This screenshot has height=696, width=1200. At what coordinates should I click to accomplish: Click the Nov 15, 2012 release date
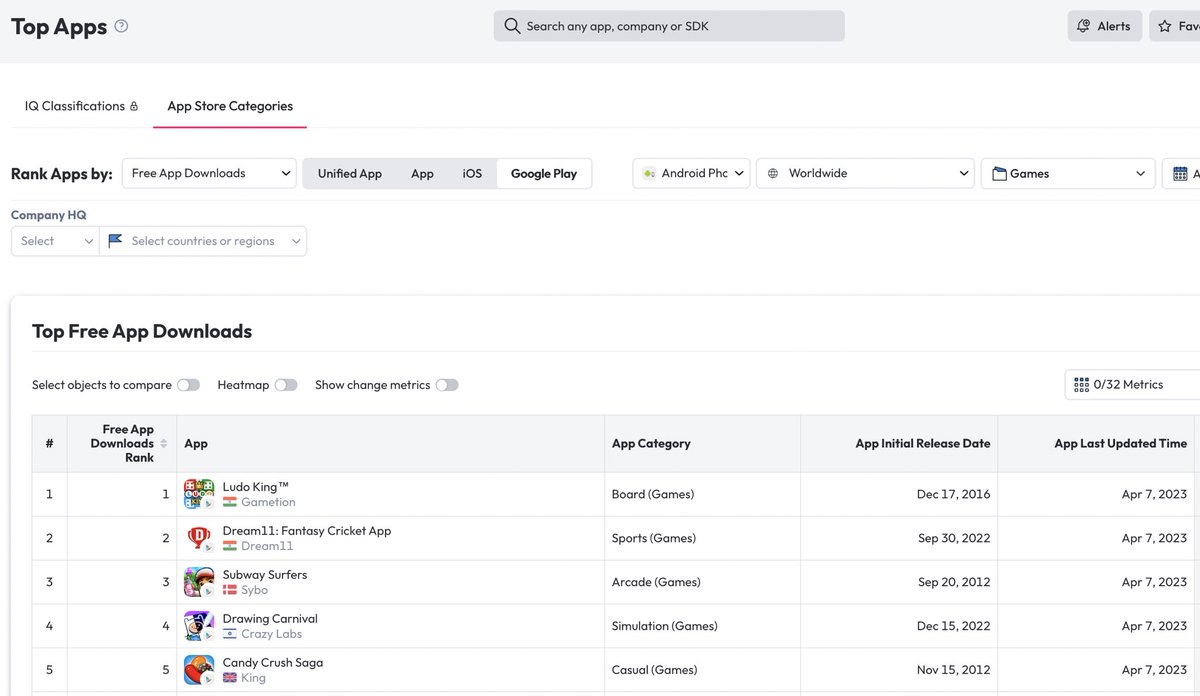click(953, 670)
